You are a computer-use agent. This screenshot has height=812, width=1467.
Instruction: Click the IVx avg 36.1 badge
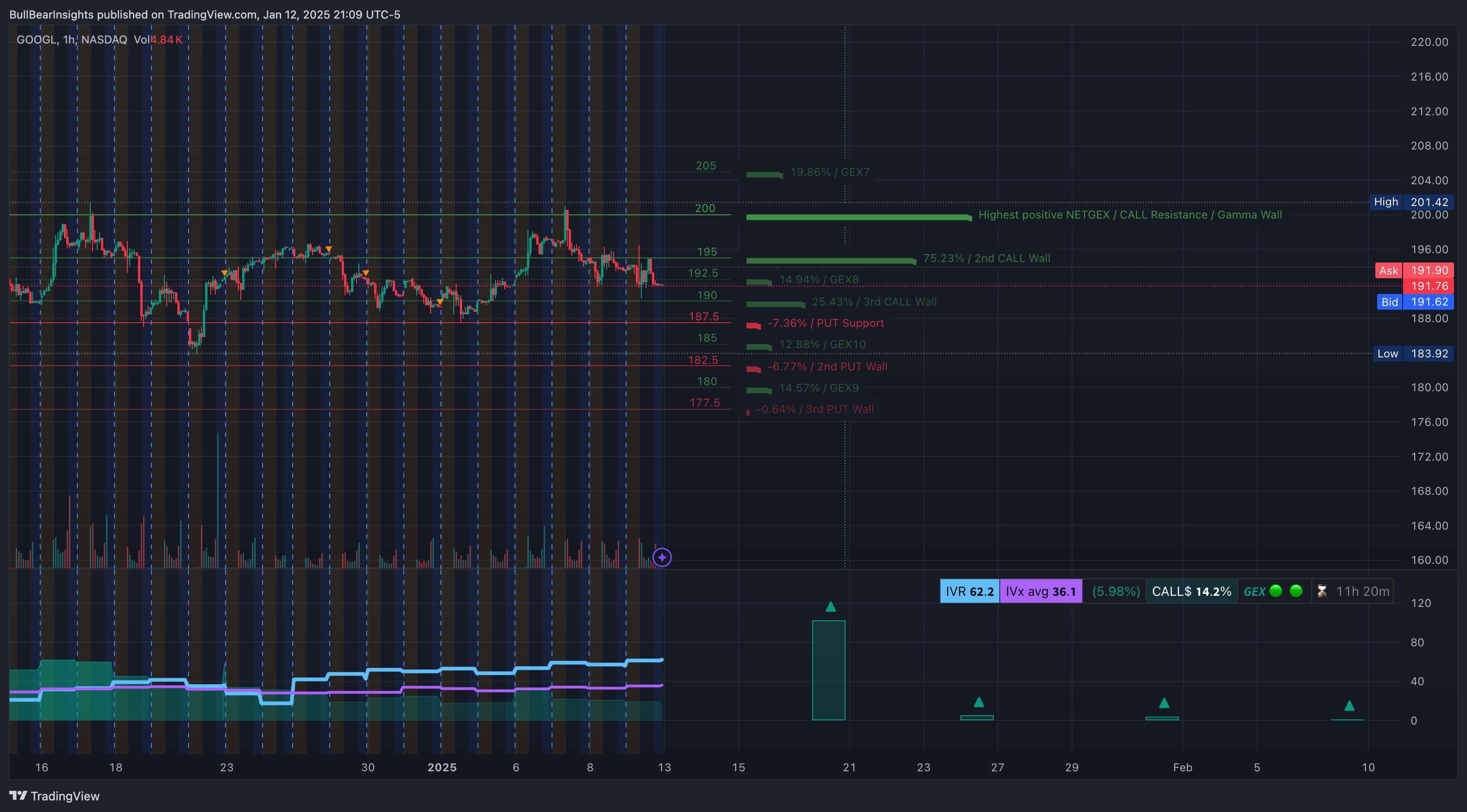pos(1041,591)
